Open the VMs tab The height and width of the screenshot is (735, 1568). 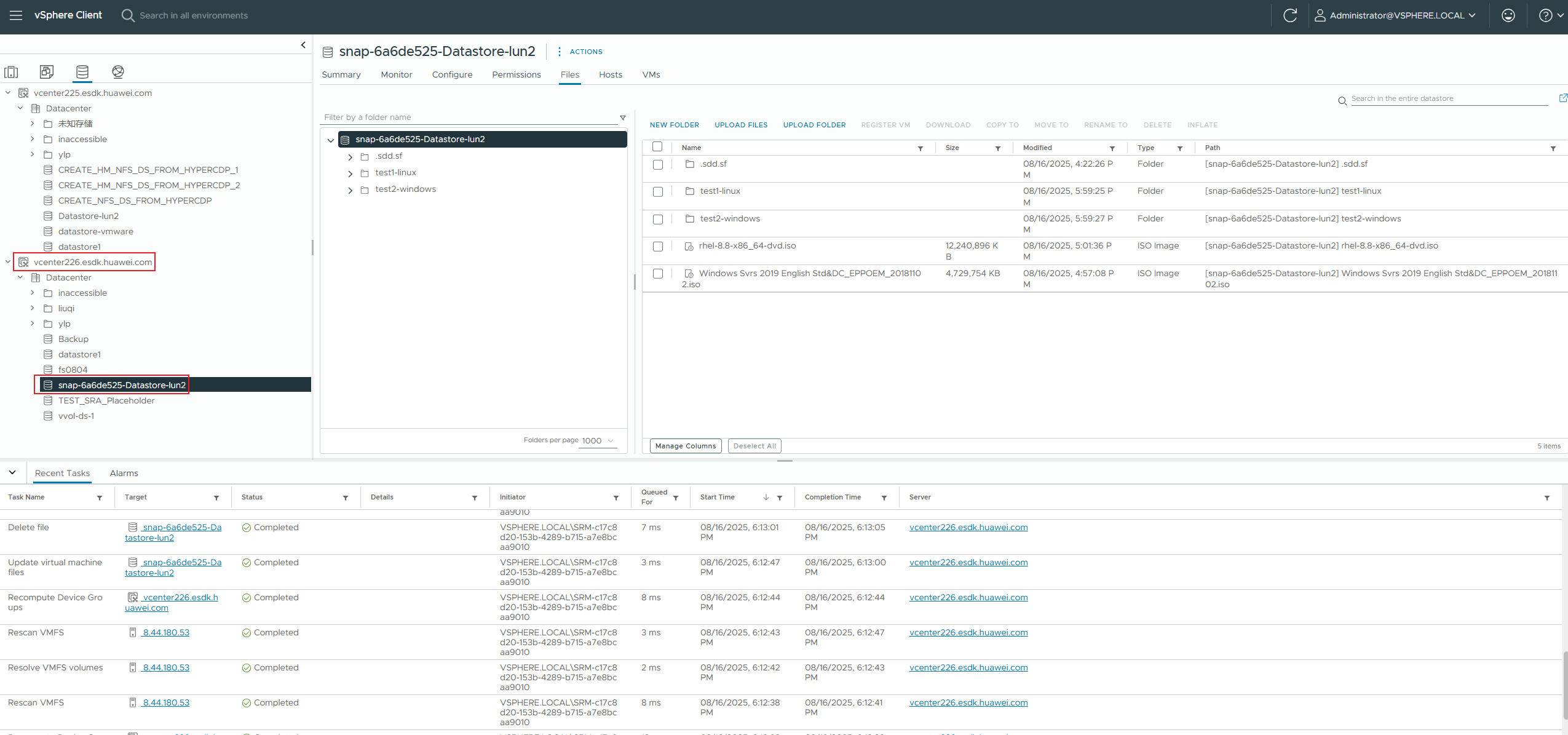pos(651,74)
